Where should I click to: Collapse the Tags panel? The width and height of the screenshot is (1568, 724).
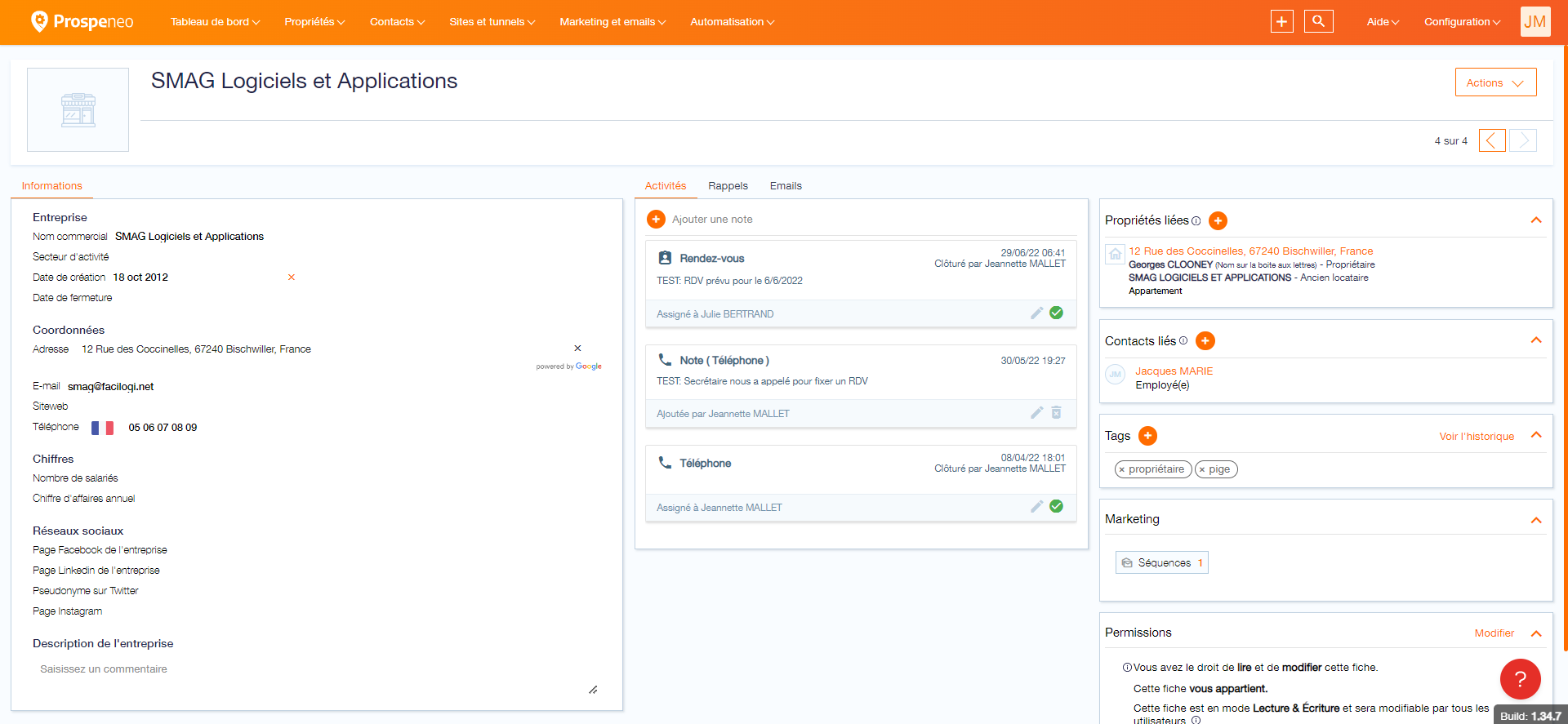(x=1536, y=435)
